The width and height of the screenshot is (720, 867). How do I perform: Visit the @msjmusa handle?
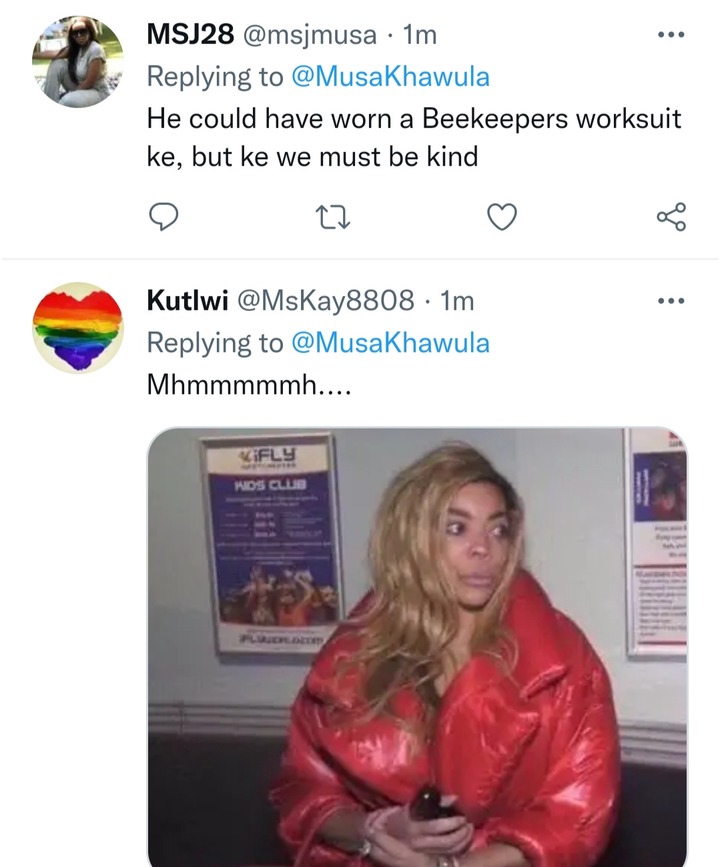pos(310,35)
